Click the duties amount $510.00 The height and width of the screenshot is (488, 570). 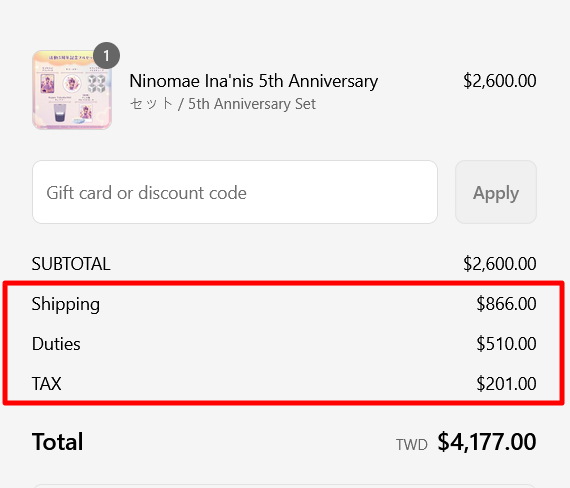(x=506, y=344)
